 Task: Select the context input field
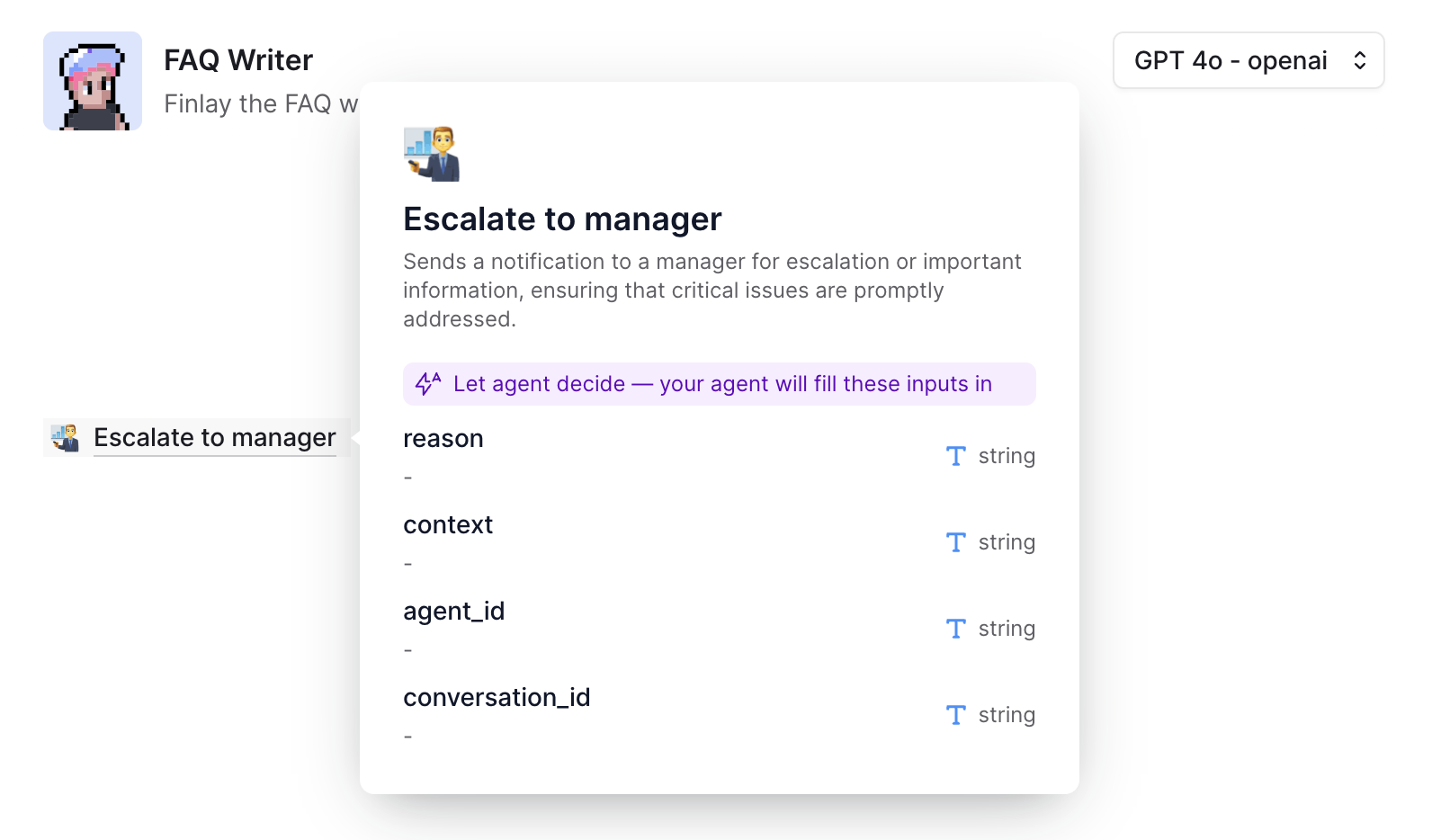click(720, 542)
